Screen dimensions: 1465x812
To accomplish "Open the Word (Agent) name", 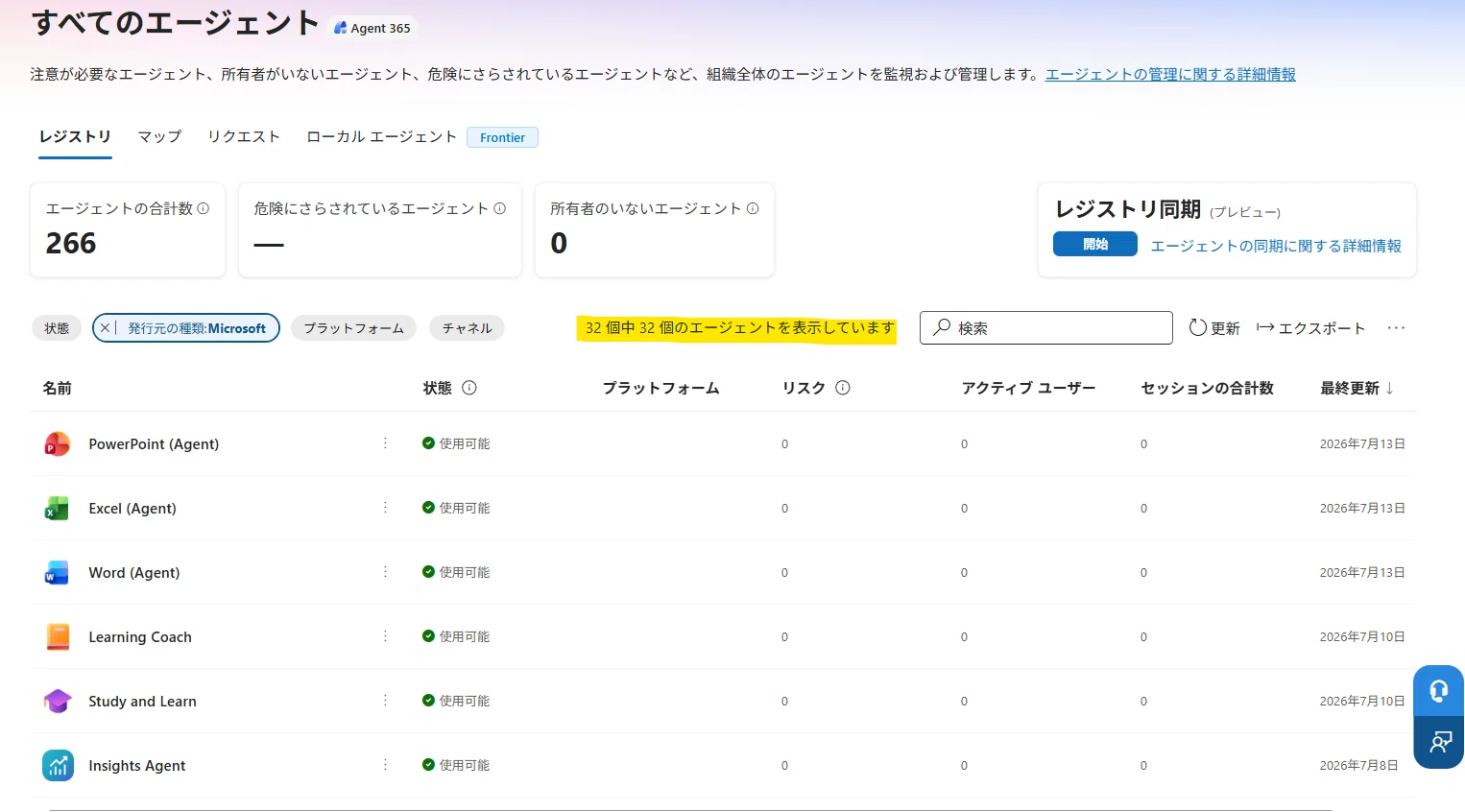I will click(x=134, y=573).
